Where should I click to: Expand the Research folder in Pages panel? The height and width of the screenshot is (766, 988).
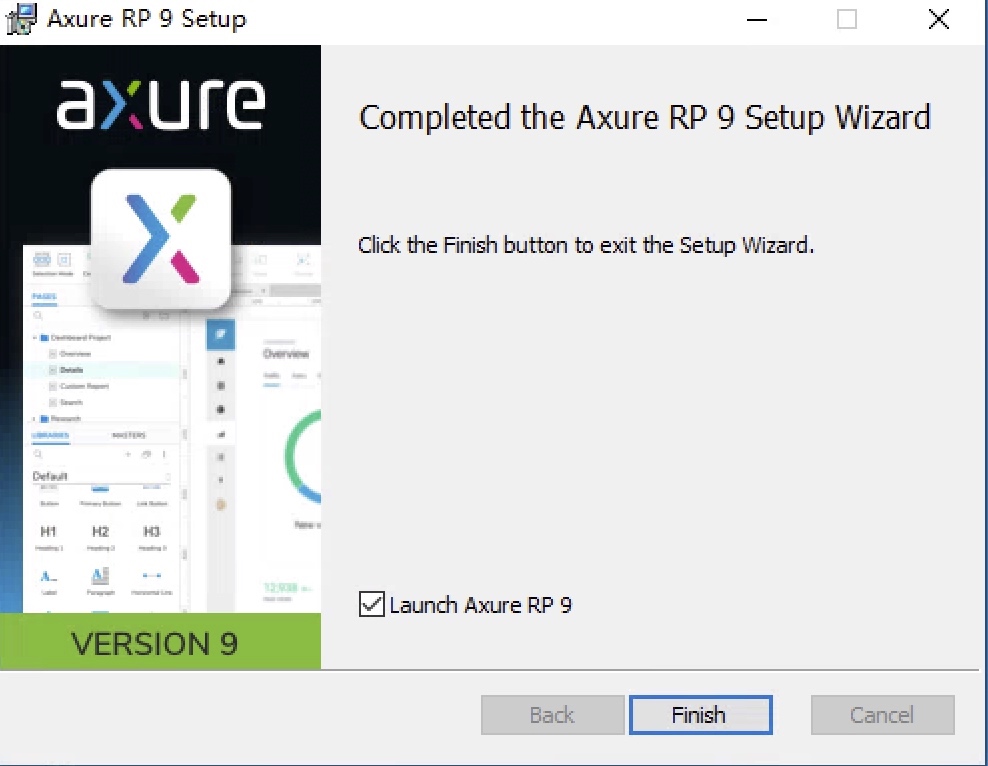click(32, 418)
